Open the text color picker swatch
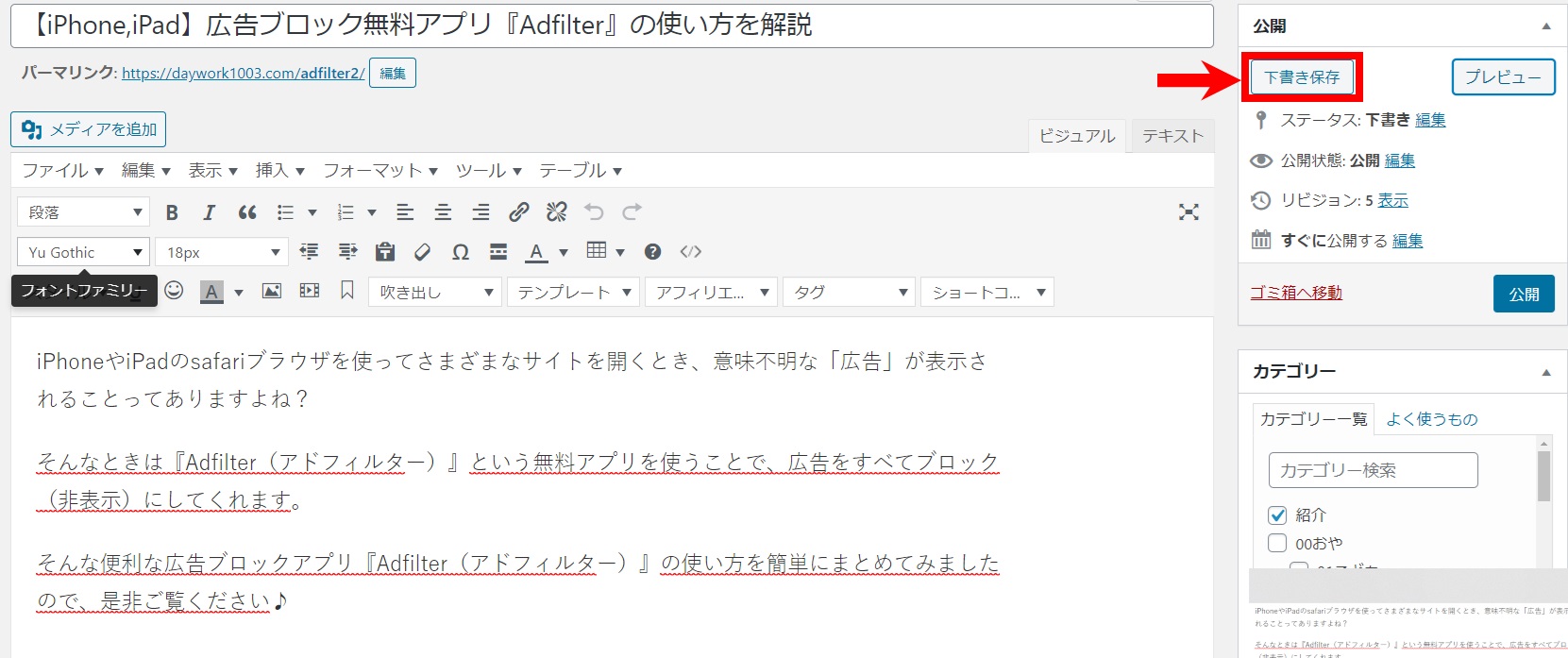This screenshot has height=658, width=1568. [x=536, y=252]
